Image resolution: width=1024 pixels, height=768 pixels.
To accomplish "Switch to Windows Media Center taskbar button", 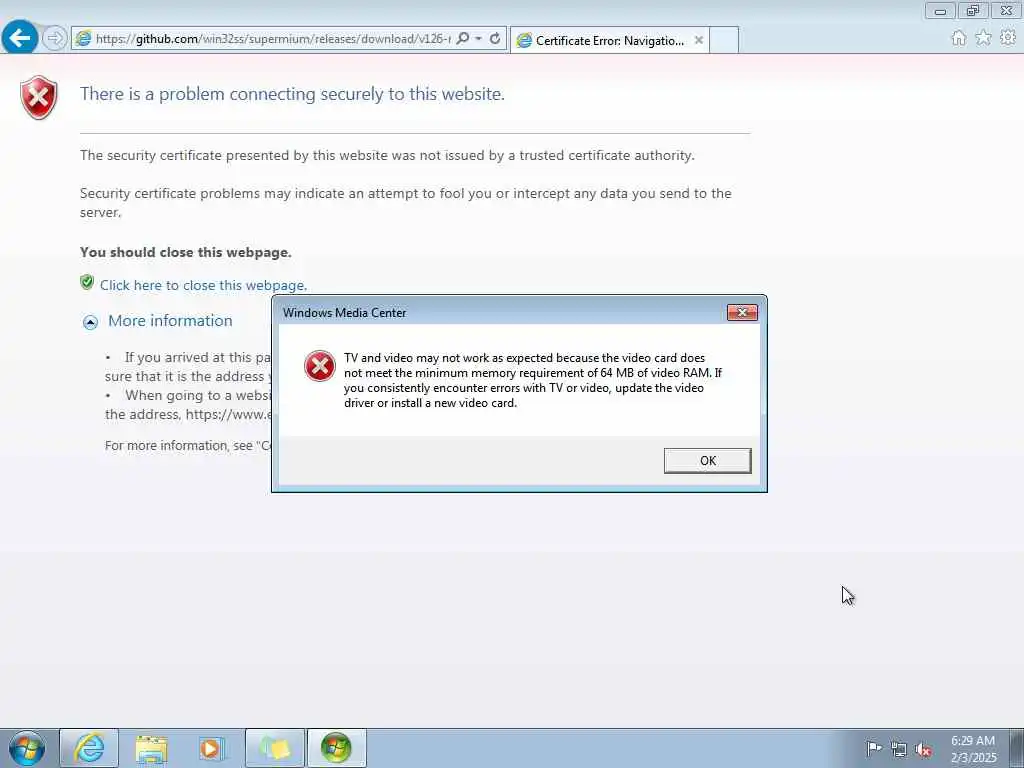I will [336, 748].
